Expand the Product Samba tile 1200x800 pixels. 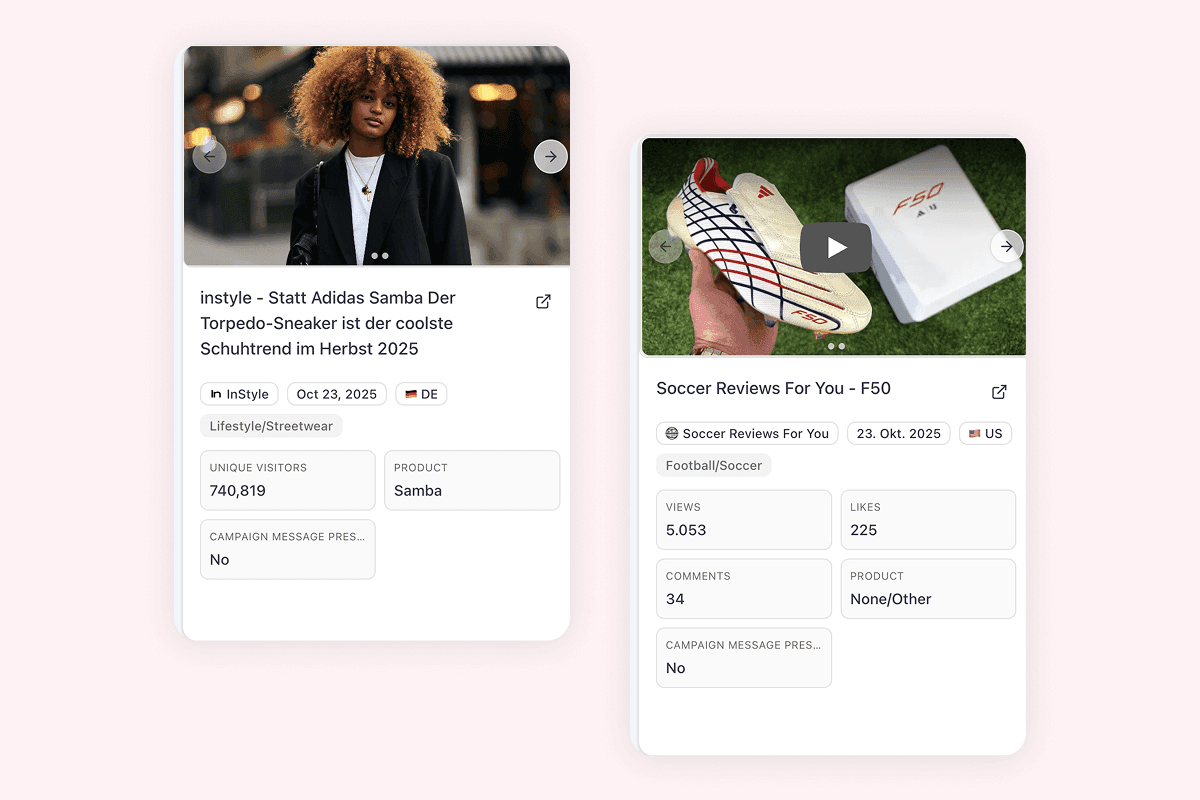pos(472,480)
